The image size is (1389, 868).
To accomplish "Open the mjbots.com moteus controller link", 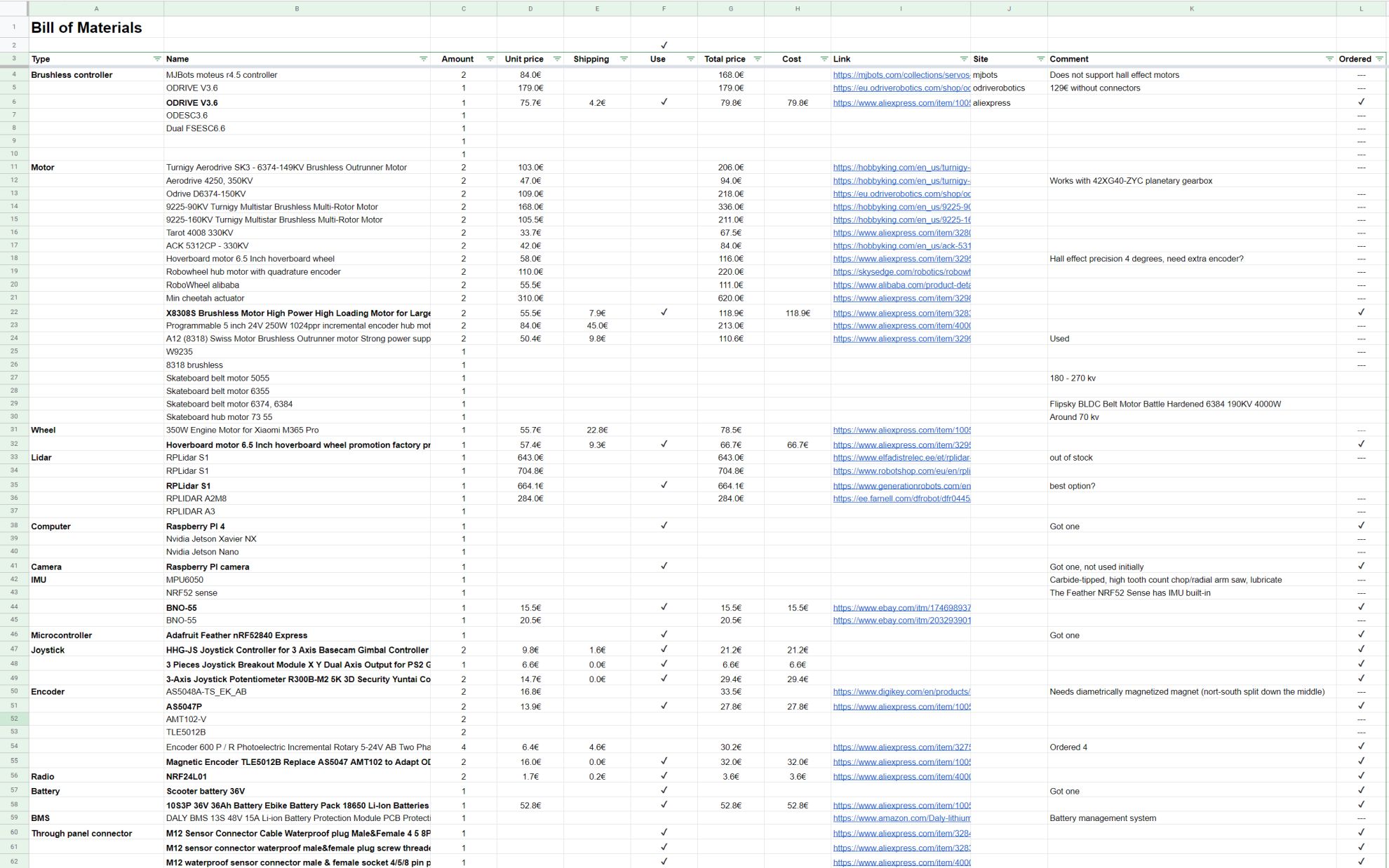I will [901, 75].
